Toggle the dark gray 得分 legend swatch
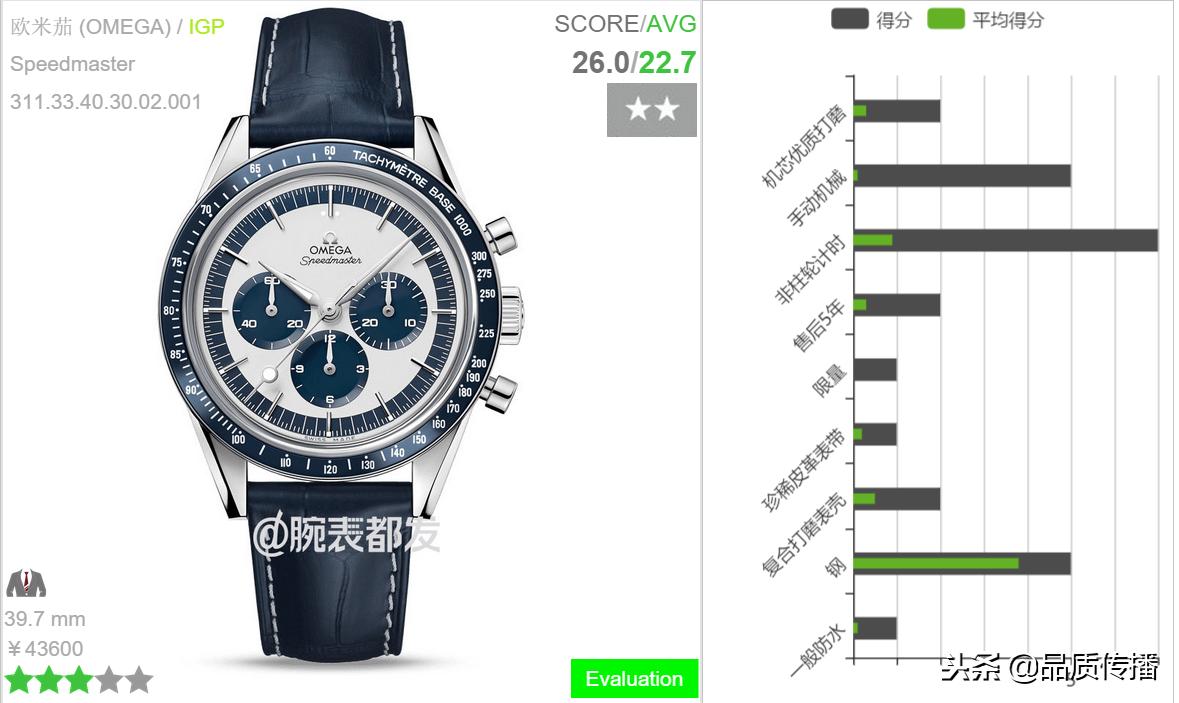Screen dimensions: 1179x703 pyautogui.click(x=850, y=20)
